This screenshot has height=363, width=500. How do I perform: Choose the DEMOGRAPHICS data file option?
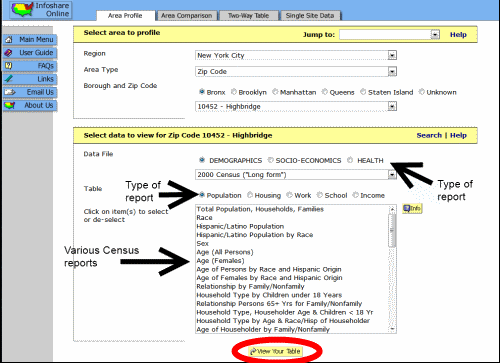202,160
